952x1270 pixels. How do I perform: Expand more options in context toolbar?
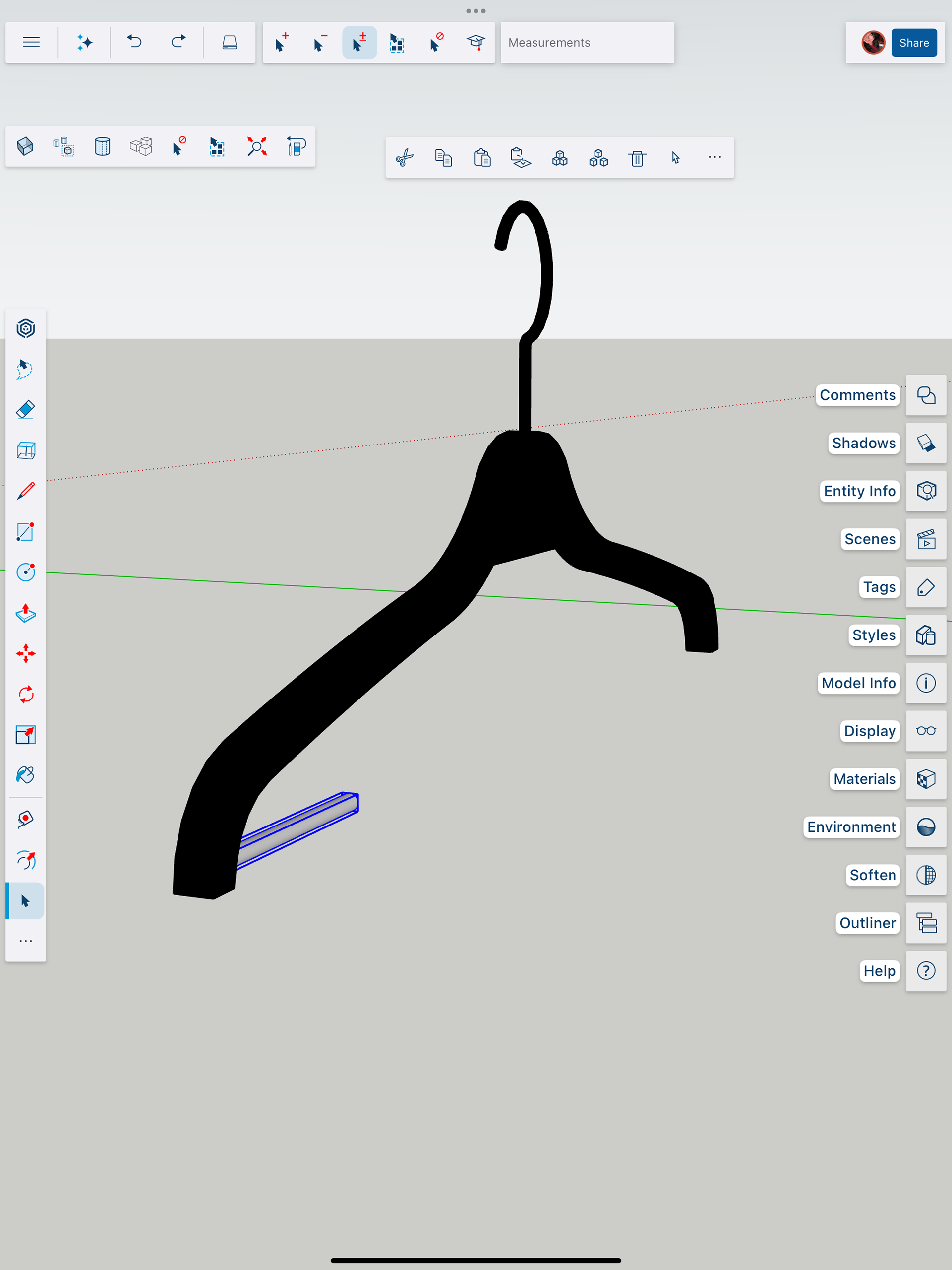(714, 157)
